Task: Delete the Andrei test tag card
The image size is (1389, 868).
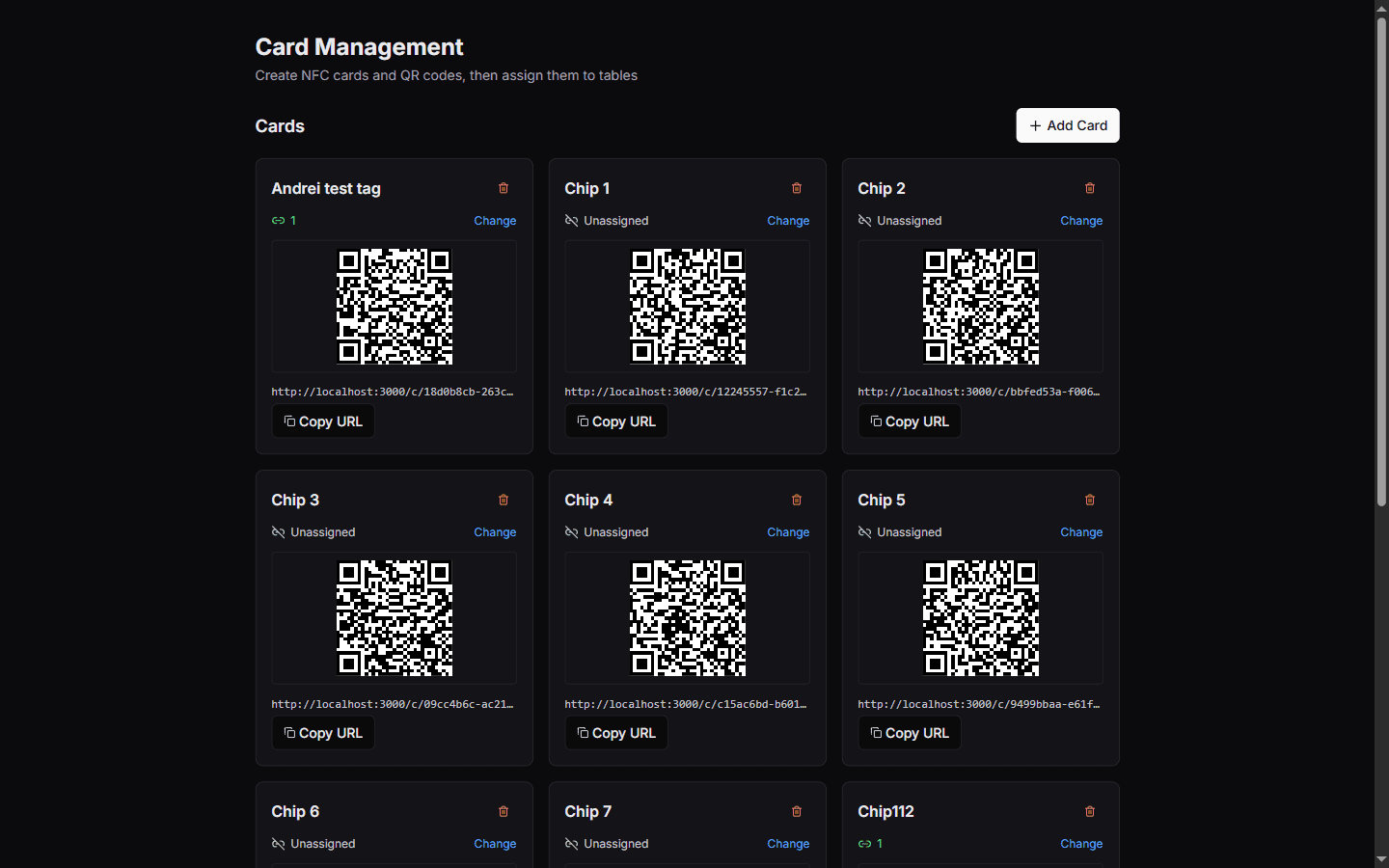Action: tap(504, 188)
